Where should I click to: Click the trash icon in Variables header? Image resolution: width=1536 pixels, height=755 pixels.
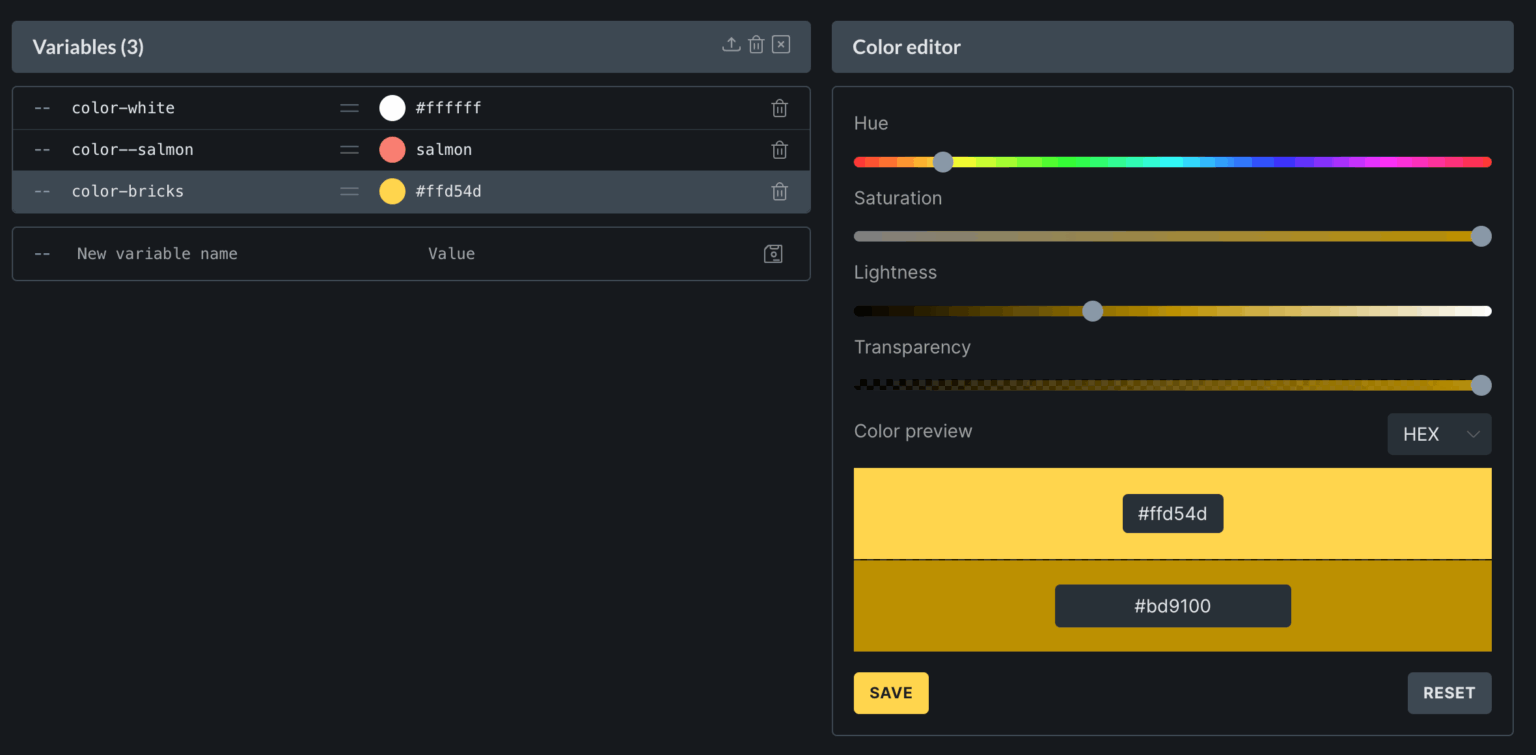tap(756, 44)
